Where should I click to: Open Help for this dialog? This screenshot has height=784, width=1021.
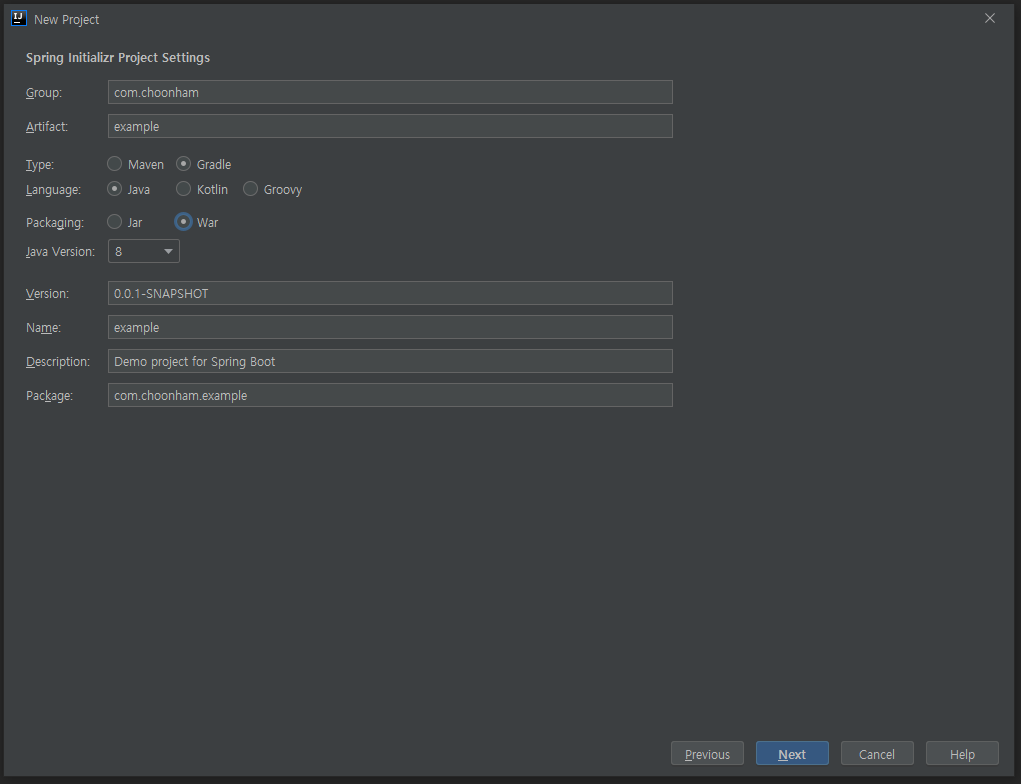962,754
